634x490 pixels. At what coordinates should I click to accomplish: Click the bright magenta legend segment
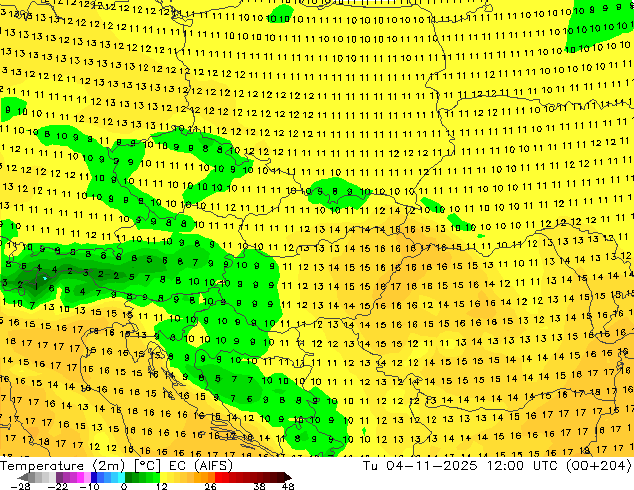(x=80, y=477)
